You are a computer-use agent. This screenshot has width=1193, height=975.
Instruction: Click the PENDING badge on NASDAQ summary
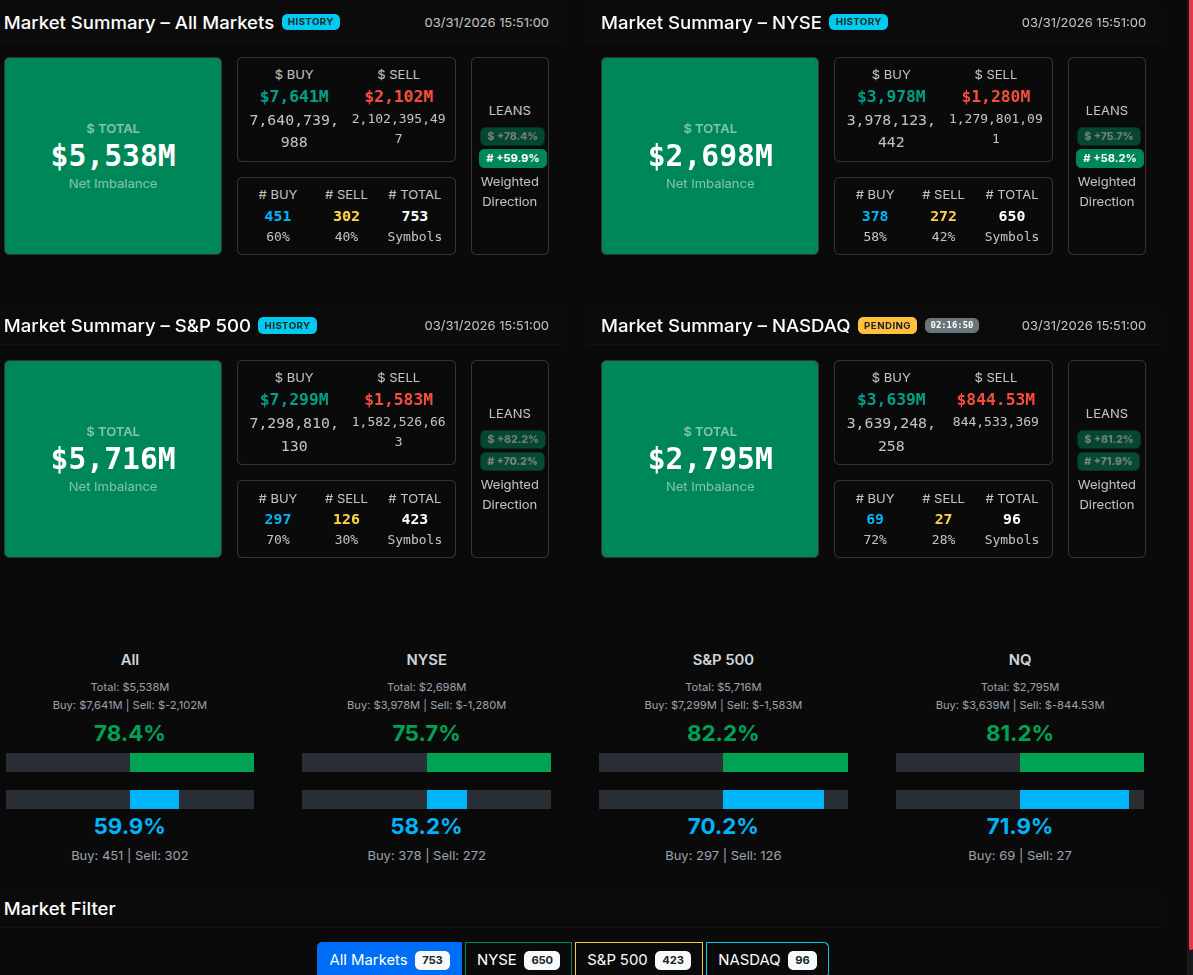coord(887,325)
